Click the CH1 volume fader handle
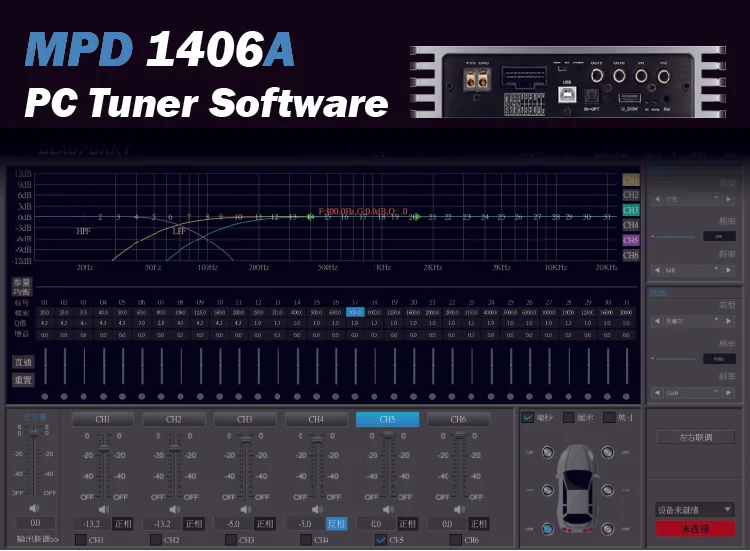The width and height of the screenshot is (750, 551). [x=104, y=448]
